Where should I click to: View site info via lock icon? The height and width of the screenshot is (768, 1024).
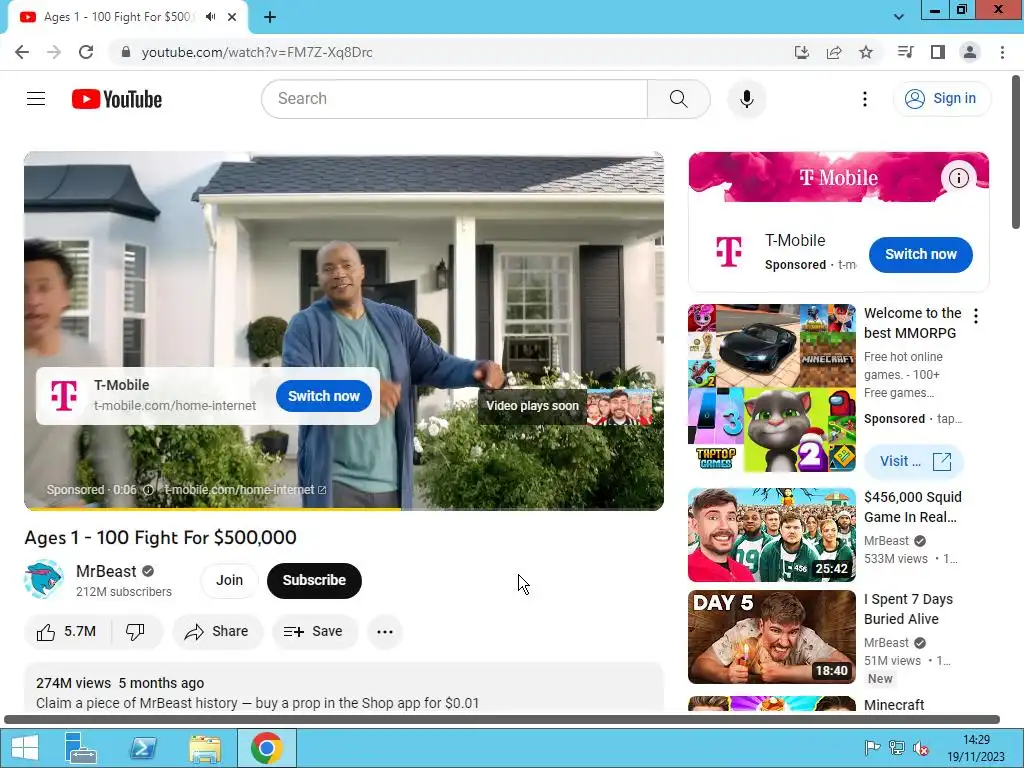126,52
